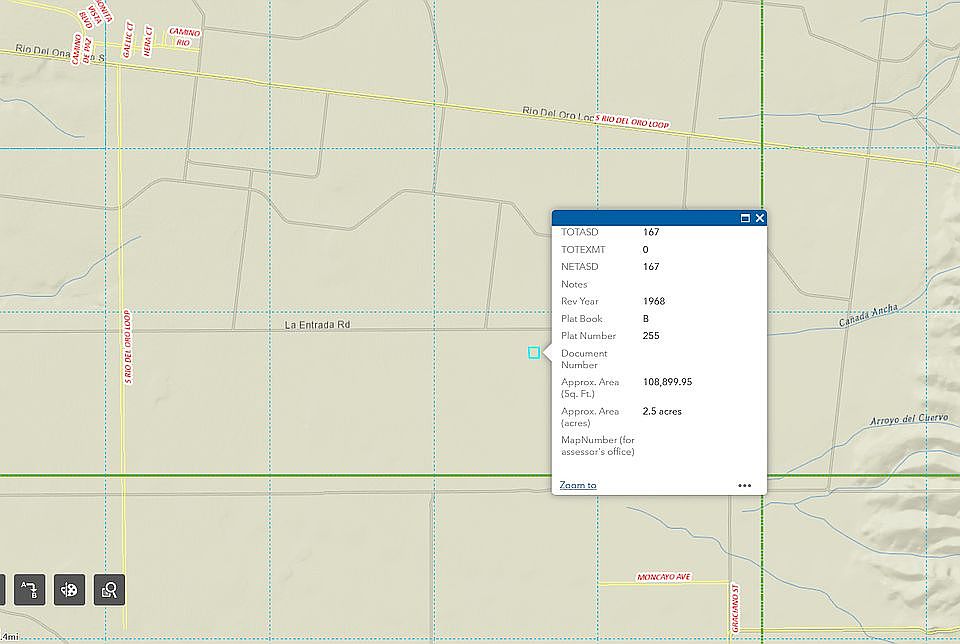Open the query search widget
The width and height of the screenshot is (960, 644).
(x=109, y=590)
